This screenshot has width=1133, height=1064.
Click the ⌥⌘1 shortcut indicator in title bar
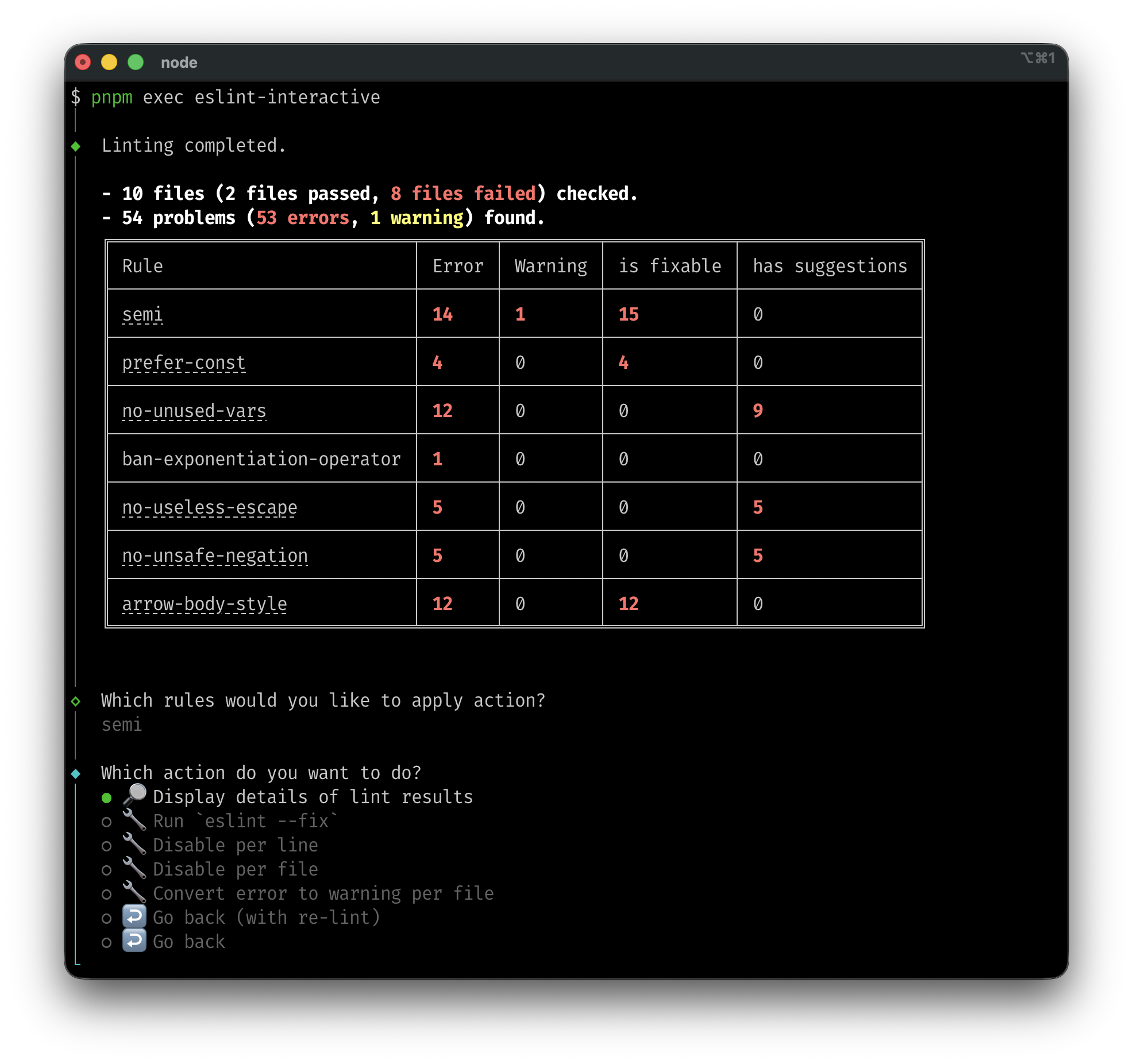click(x=1038, y=58)
